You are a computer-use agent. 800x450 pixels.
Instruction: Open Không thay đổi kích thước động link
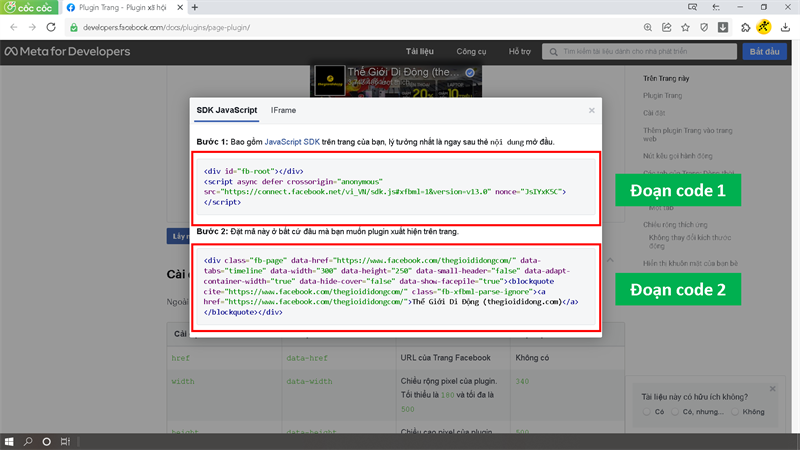click(x=690, y=241)
